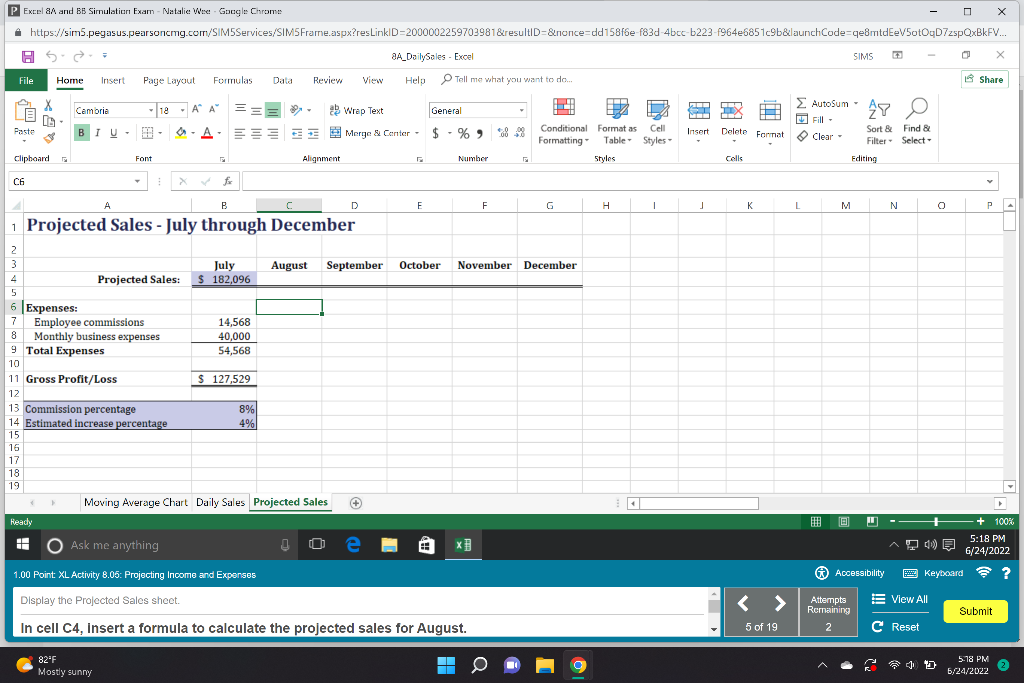1024x683 pixels.
Task: Select the Format as Table icon
Action: coord(616,120)
